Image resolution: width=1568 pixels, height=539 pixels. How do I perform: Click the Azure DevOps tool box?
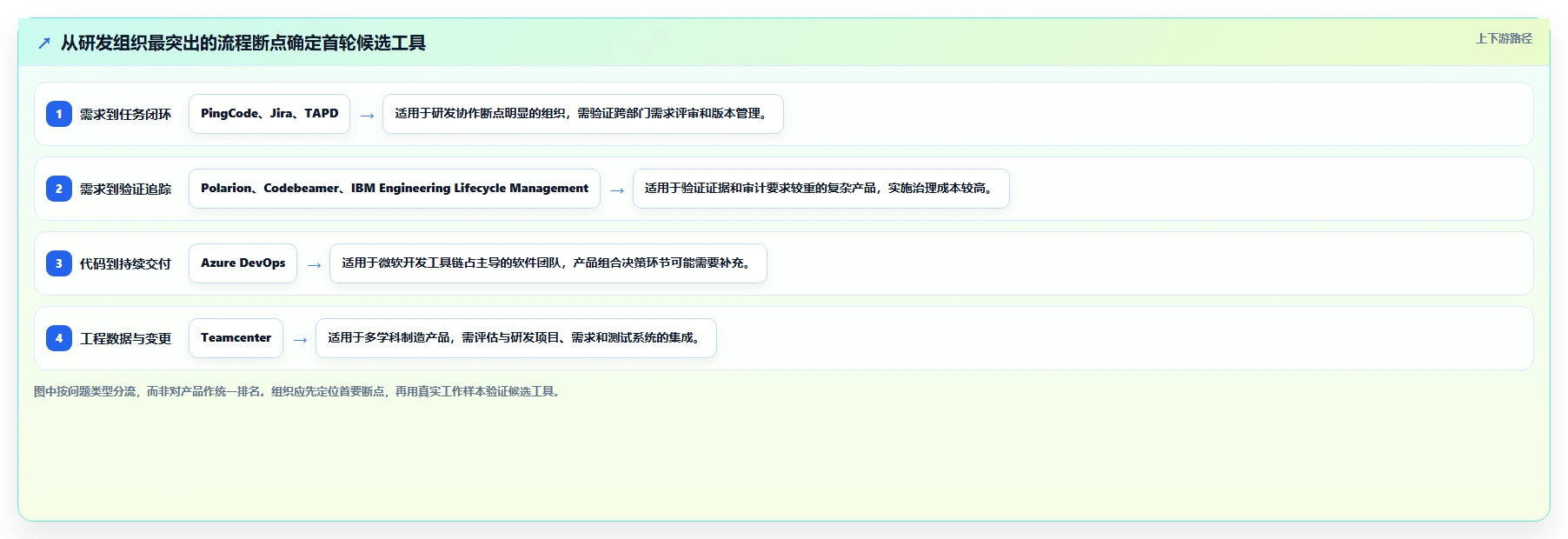coord(243,263)
